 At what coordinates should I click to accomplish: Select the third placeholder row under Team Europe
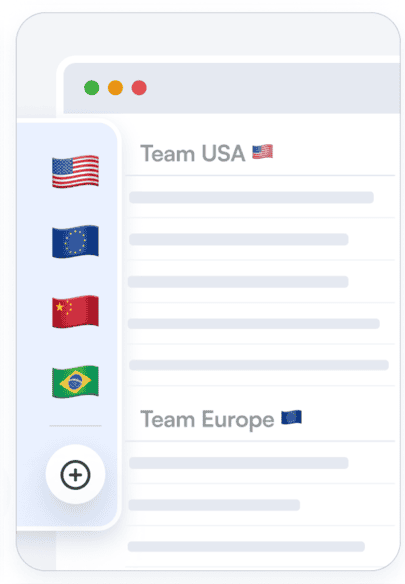pos(246,546)
